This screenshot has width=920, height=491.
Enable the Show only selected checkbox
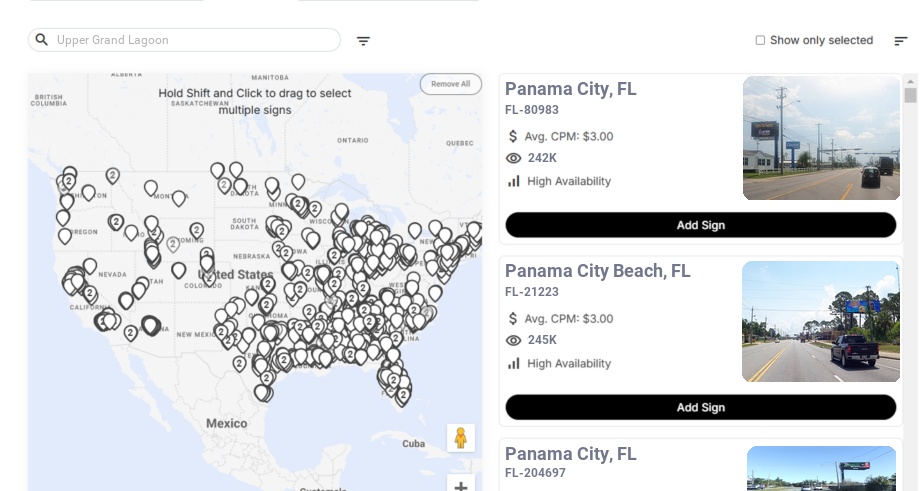tap(760, 40)
